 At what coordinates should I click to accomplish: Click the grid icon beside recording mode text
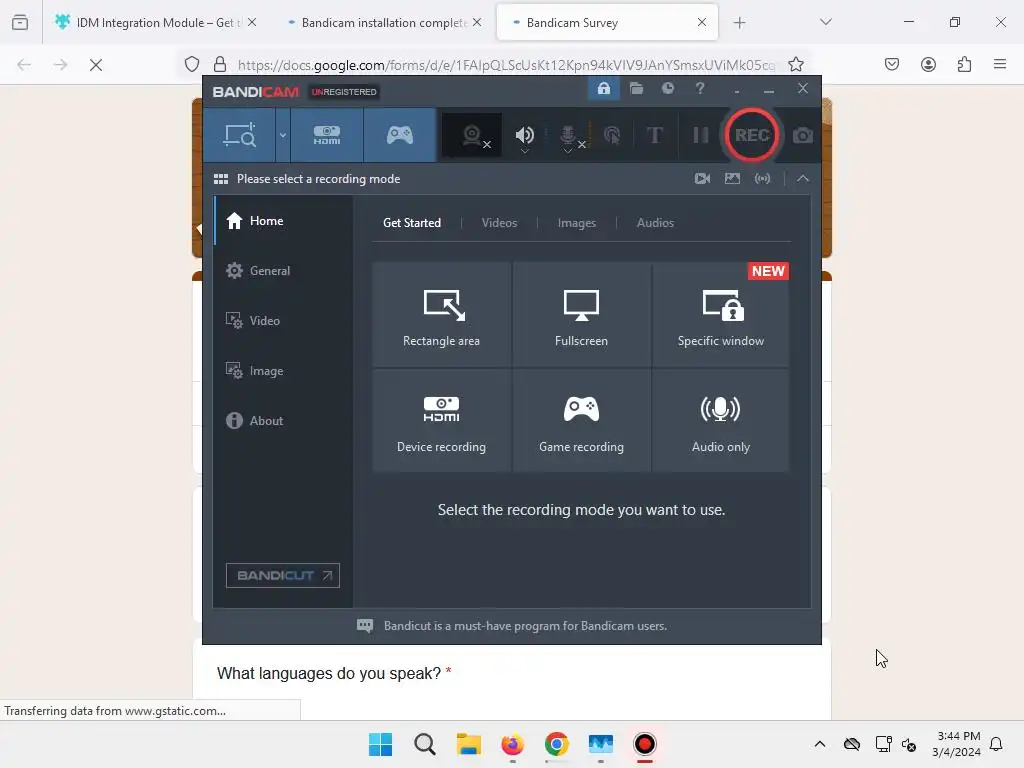click(x=221, y=179)
